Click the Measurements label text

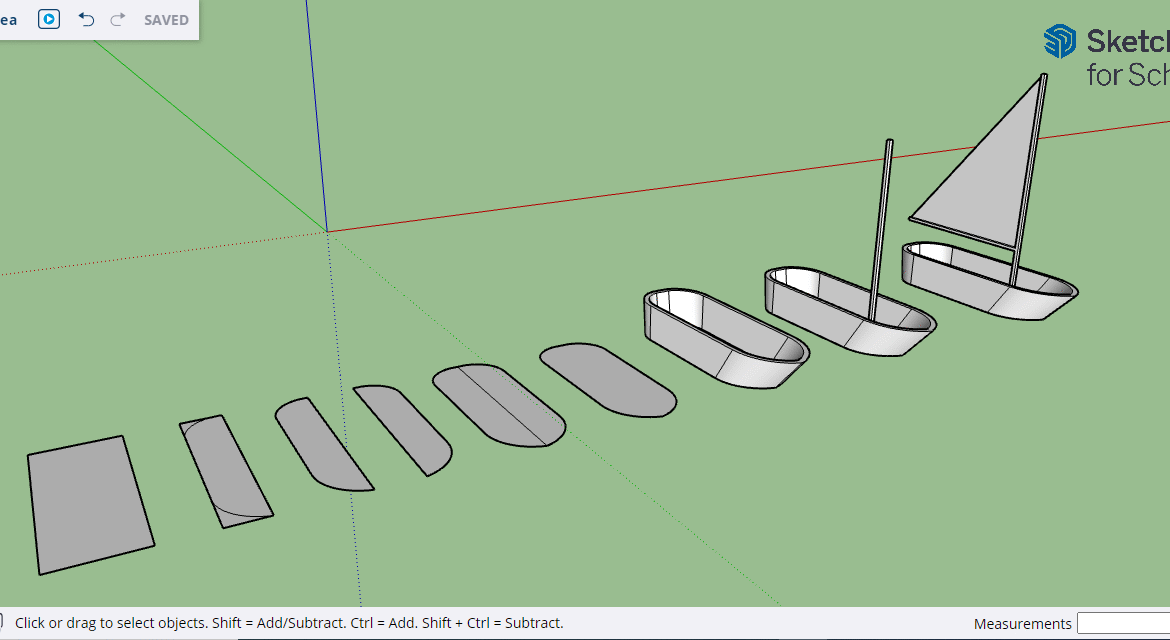[x=1022, y=623]
